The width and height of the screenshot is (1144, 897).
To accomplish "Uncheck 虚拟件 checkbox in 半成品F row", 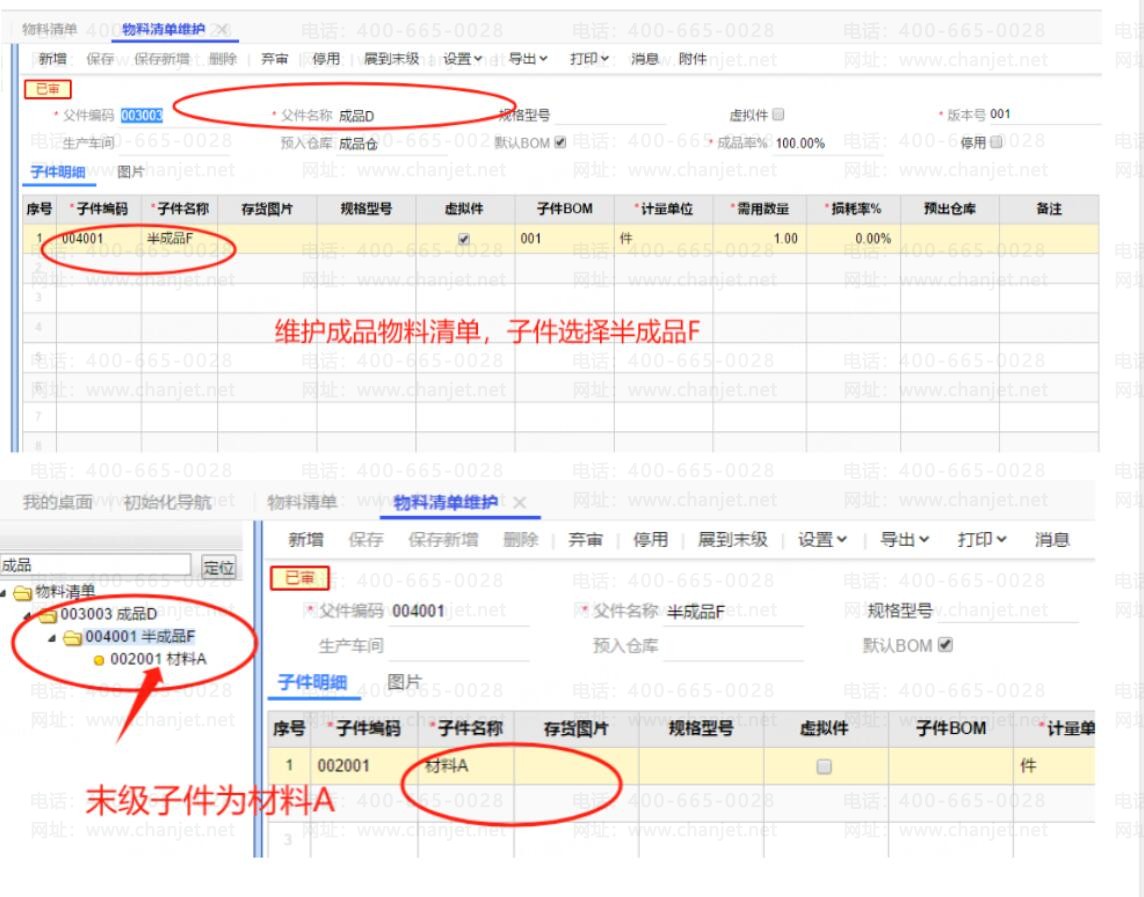I will pos(463,239).
